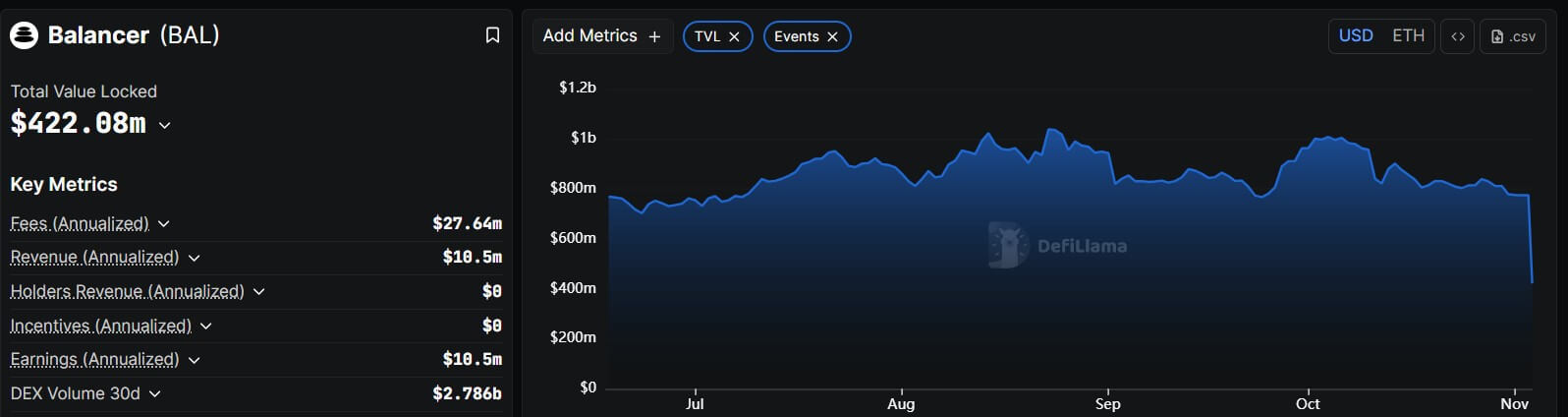Open the embed code icon
Image resolution: width=1568 pixels, height=417 pixels.
(1457, 36)
